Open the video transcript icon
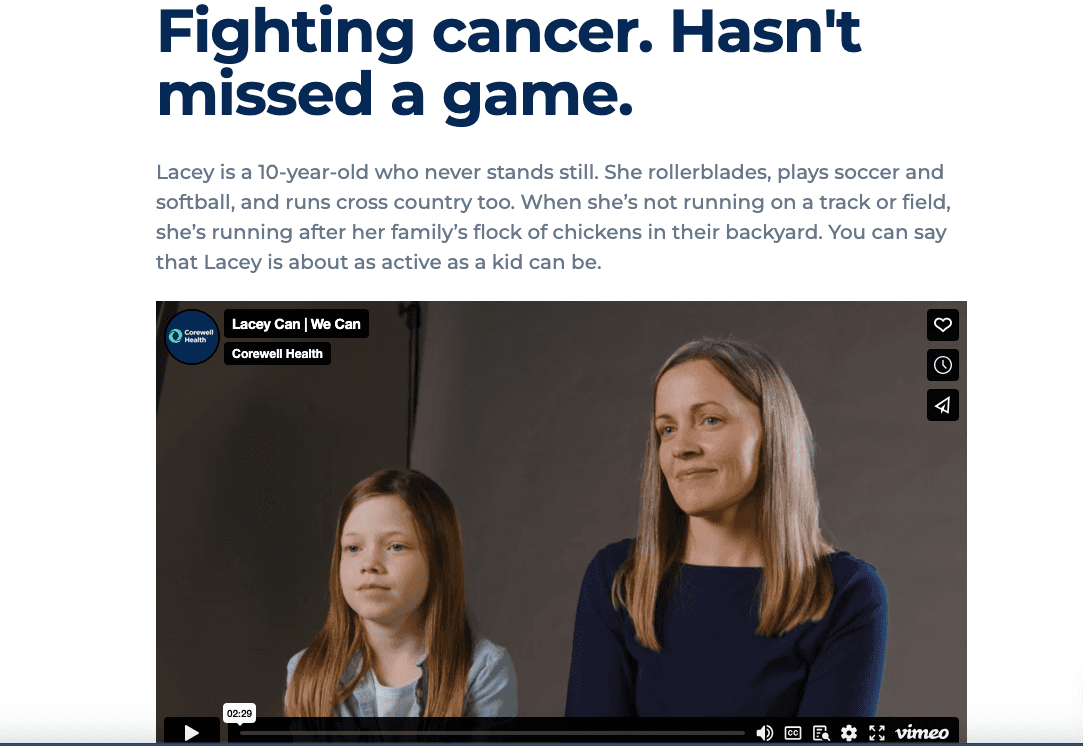Image resolution: width=1083 pixels, height=746 pixels. click(821, 733)
